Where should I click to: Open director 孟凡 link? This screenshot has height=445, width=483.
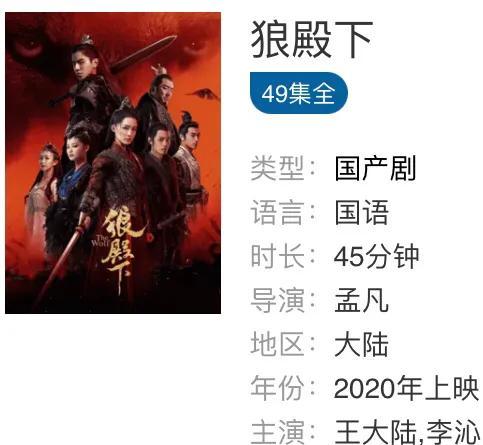click(x=362, y=300)
